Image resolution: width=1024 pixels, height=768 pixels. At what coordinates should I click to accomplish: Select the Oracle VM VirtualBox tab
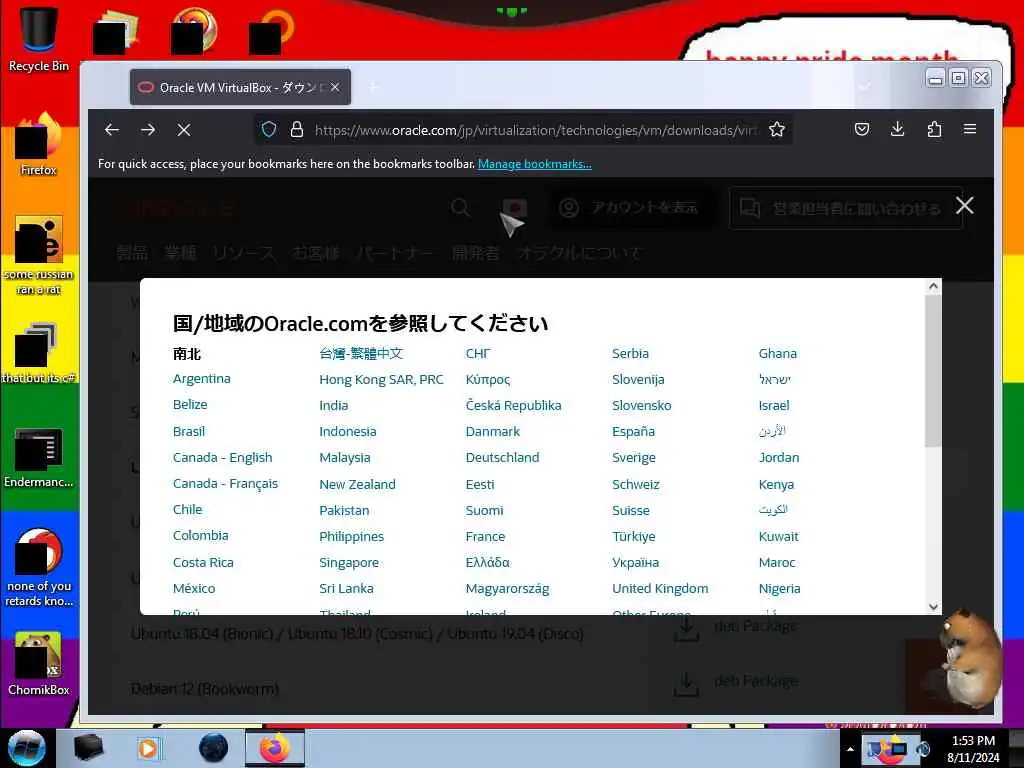pyautogui.click(x=240, y=87)
